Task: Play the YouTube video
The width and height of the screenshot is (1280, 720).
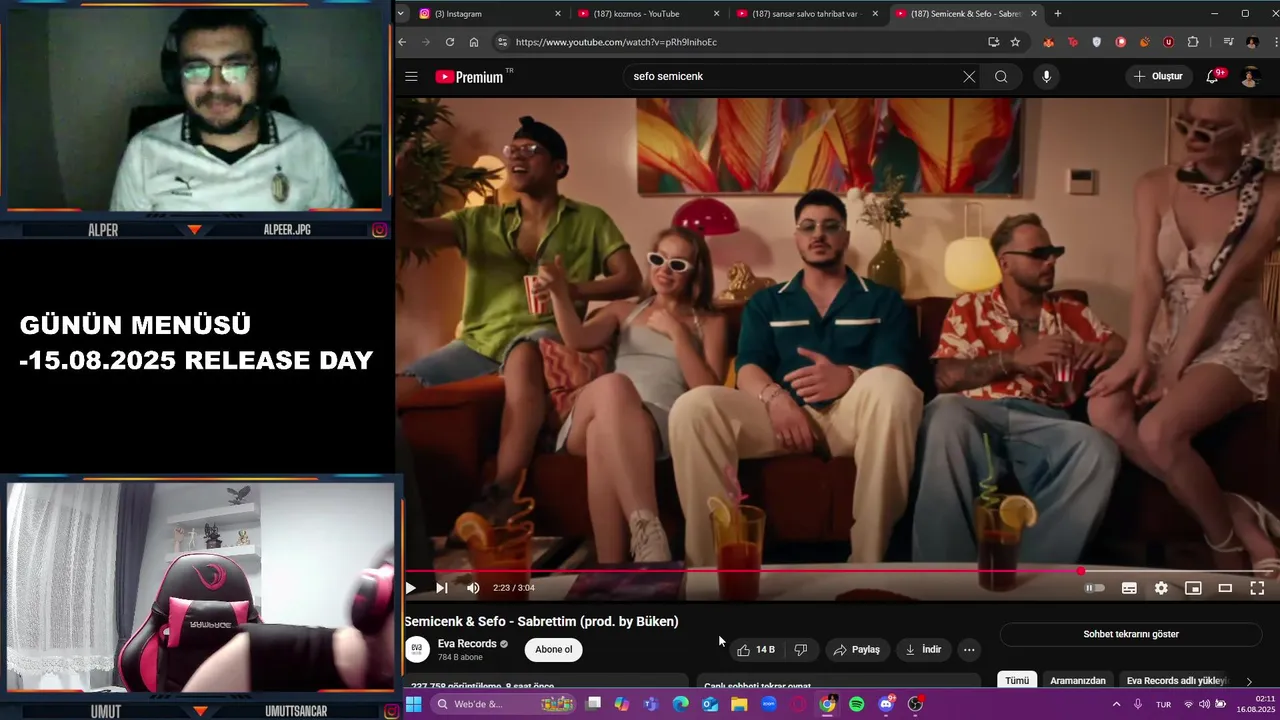Action: tap(410, 588)
